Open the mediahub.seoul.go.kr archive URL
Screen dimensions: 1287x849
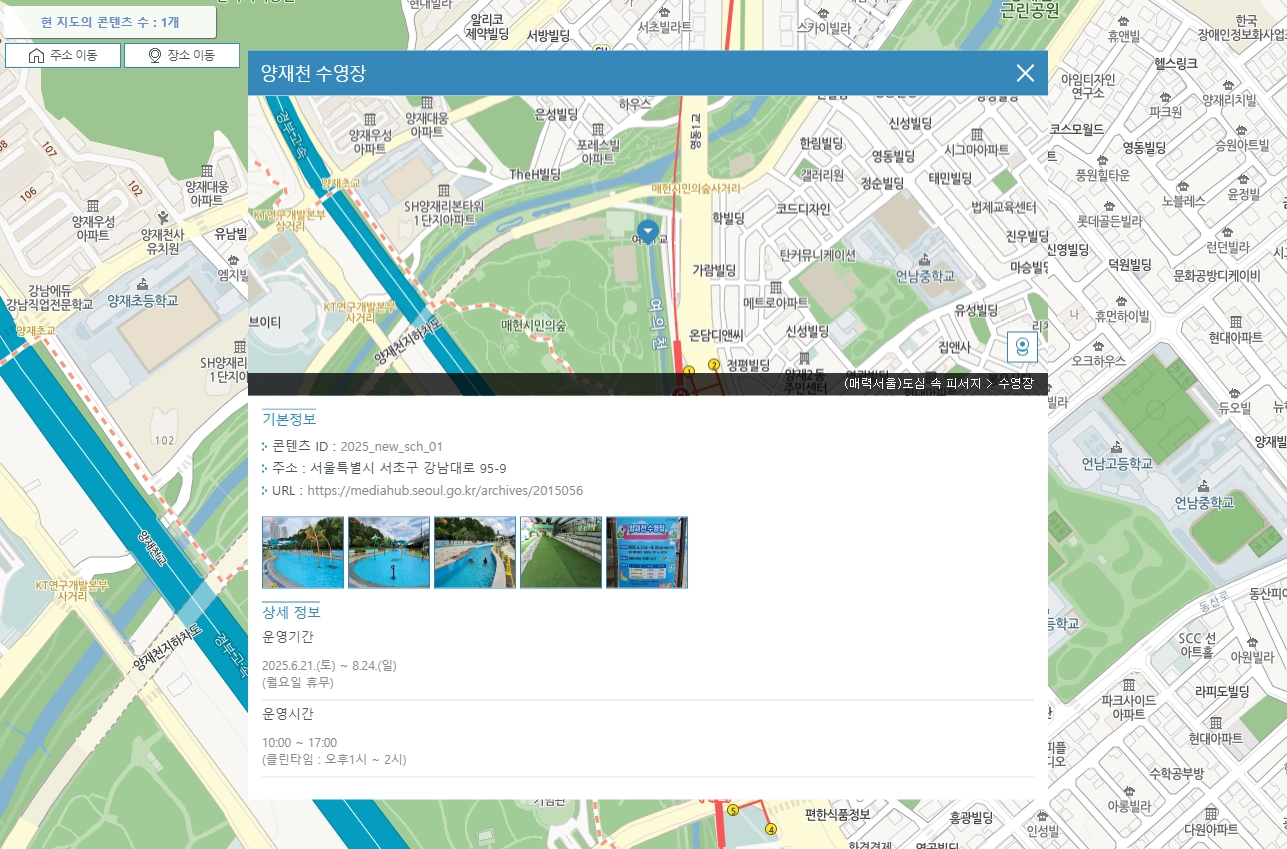445,491
